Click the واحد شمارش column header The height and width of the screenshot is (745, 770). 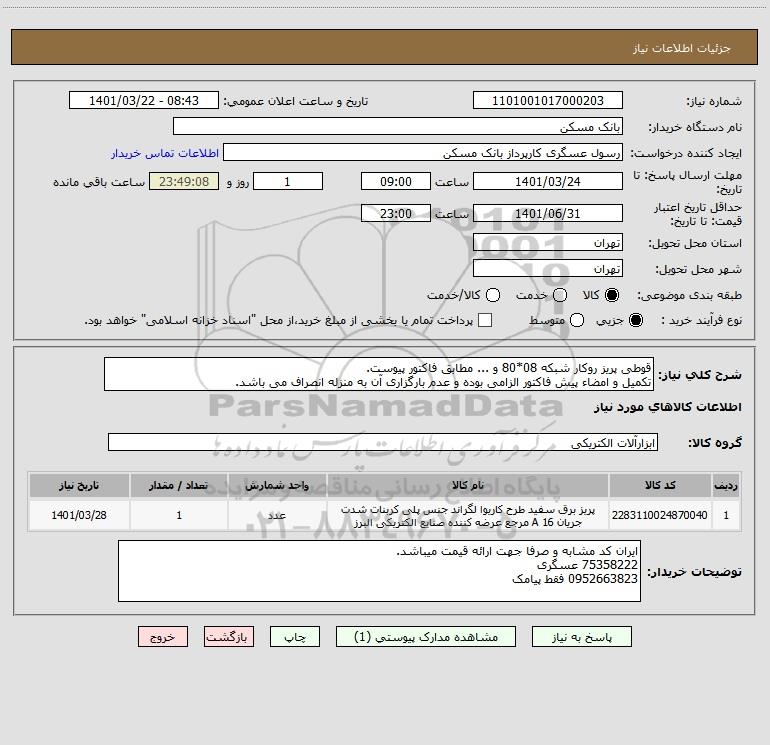click(277, 485)
